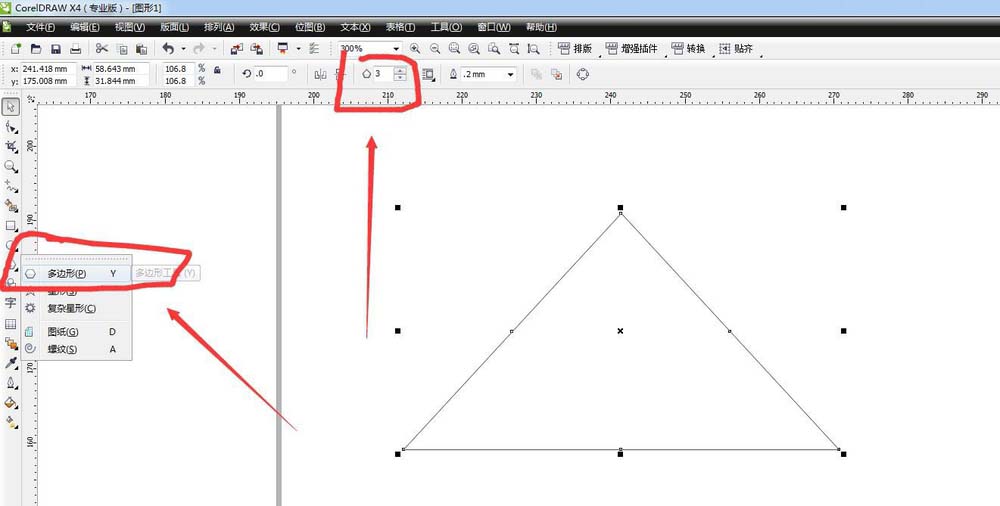This screenshot has height=506, width=1000.
Task: Open the 排版 toolbar menu
Action: 576,48
